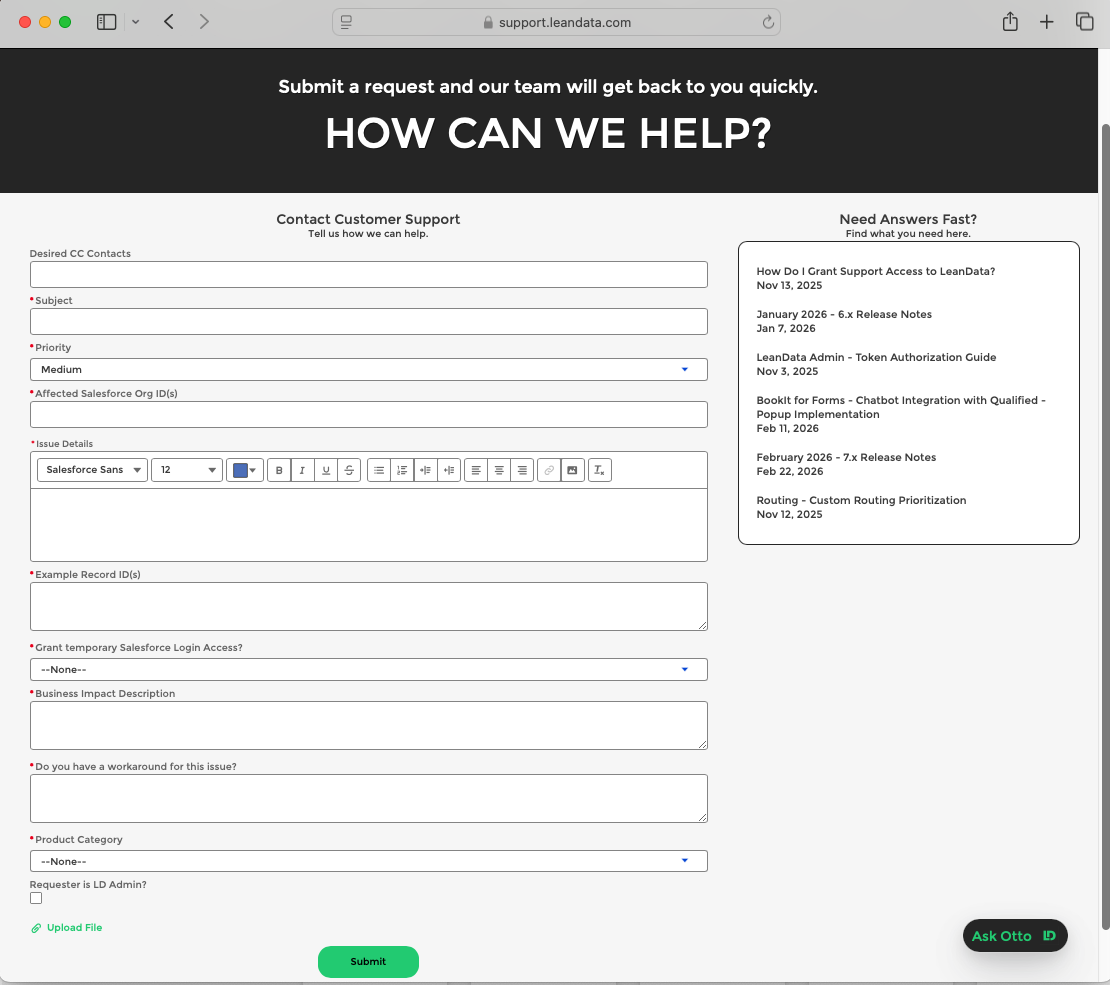Insert a bulleted list

379,470
